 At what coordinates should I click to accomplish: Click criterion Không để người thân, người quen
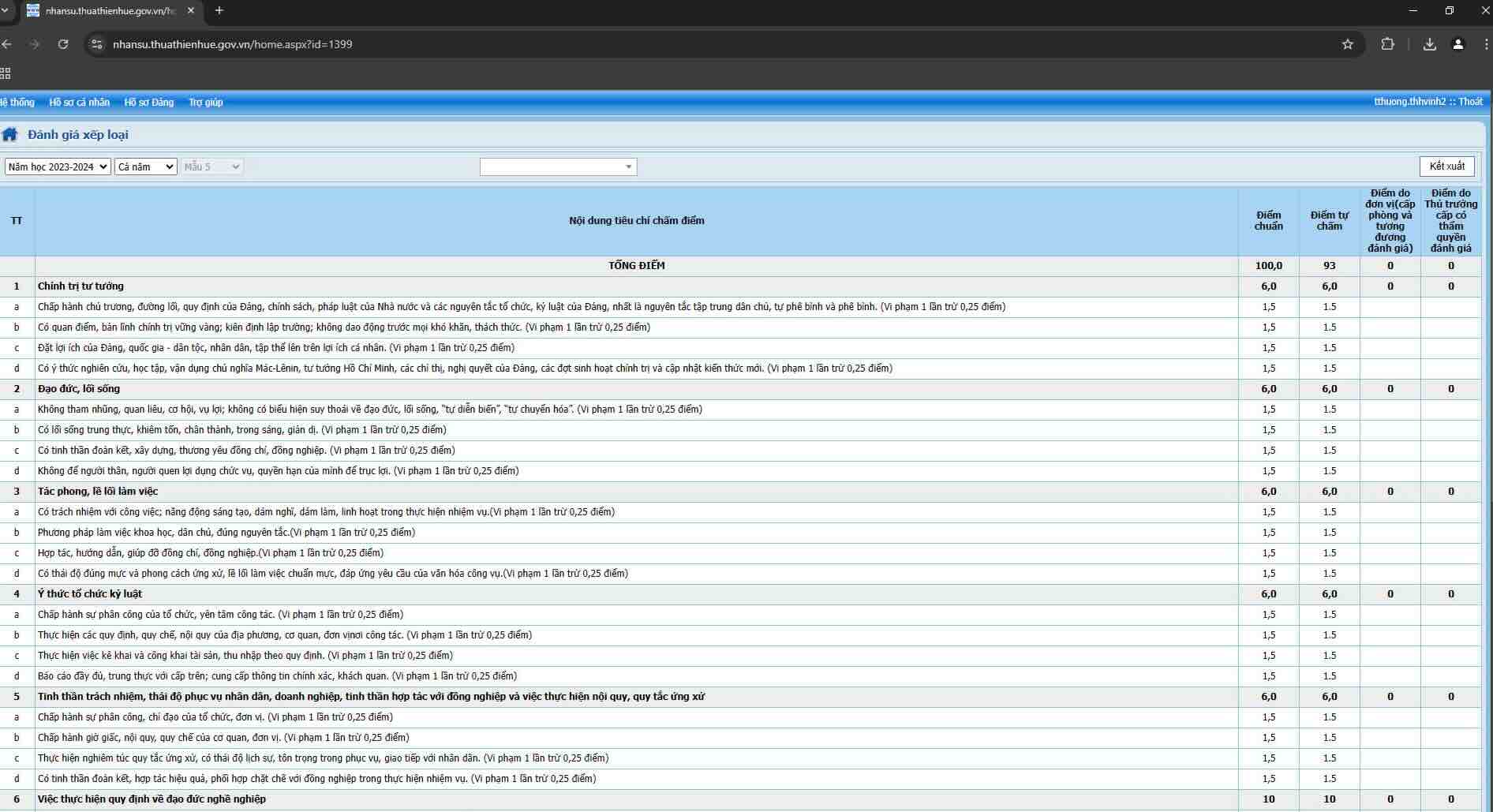(x=279, y=470)
